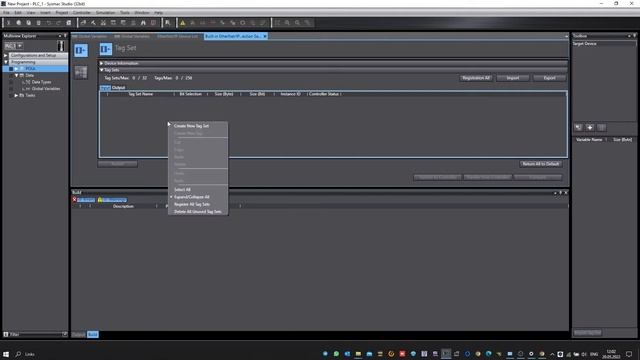Click the warnings yellow icon in Build panel
Image resolution: width=640 pixels, height=360 pixels.
click(100, 200)
